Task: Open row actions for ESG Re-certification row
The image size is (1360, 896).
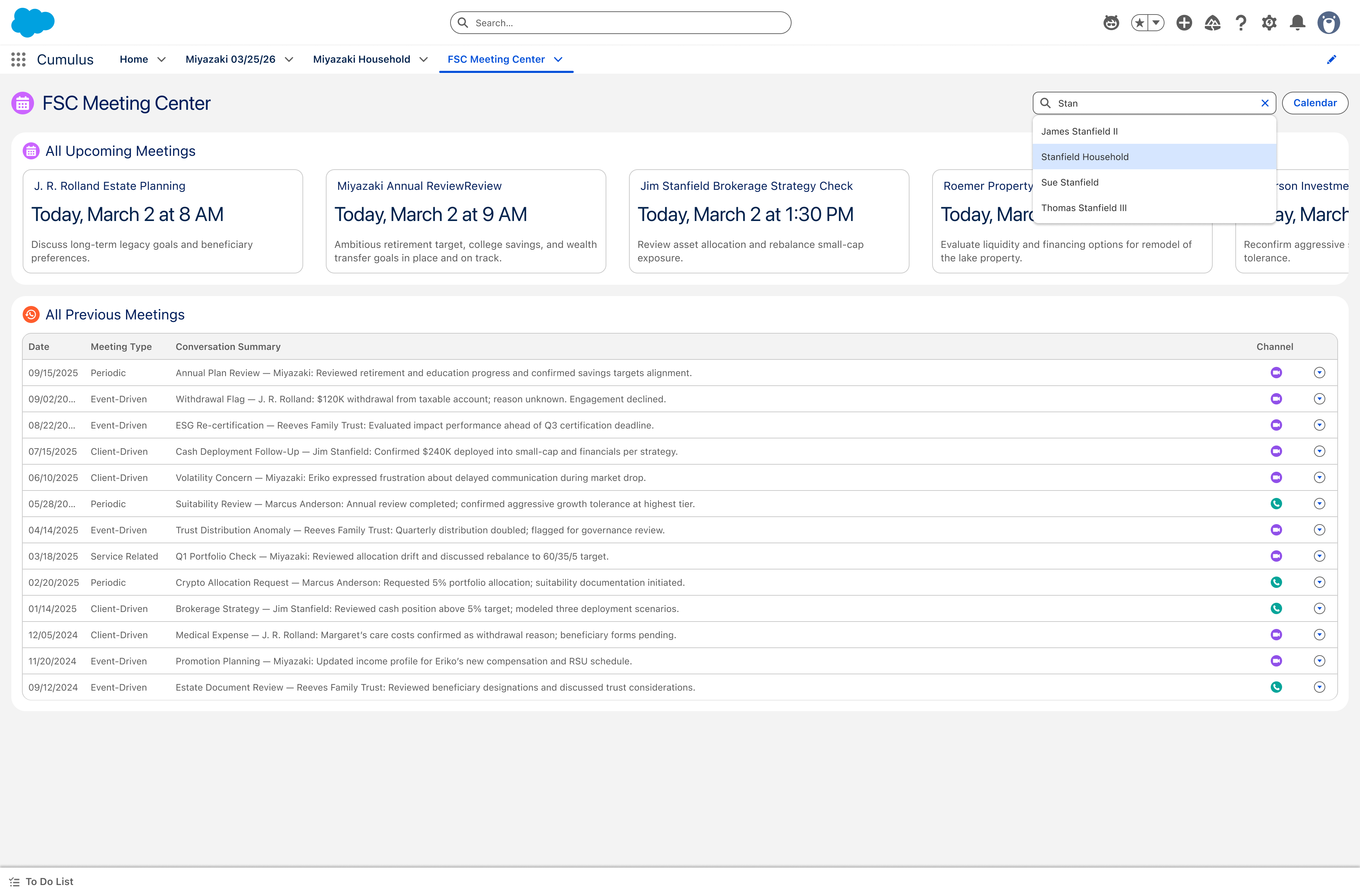Action: pos(1319,425)
